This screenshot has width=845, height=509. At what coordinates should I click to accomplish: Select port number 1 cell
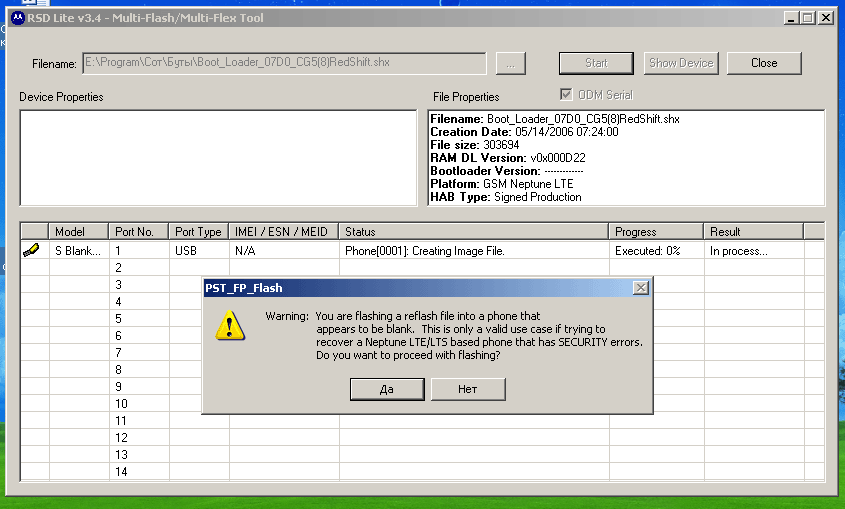coord(138,250)
